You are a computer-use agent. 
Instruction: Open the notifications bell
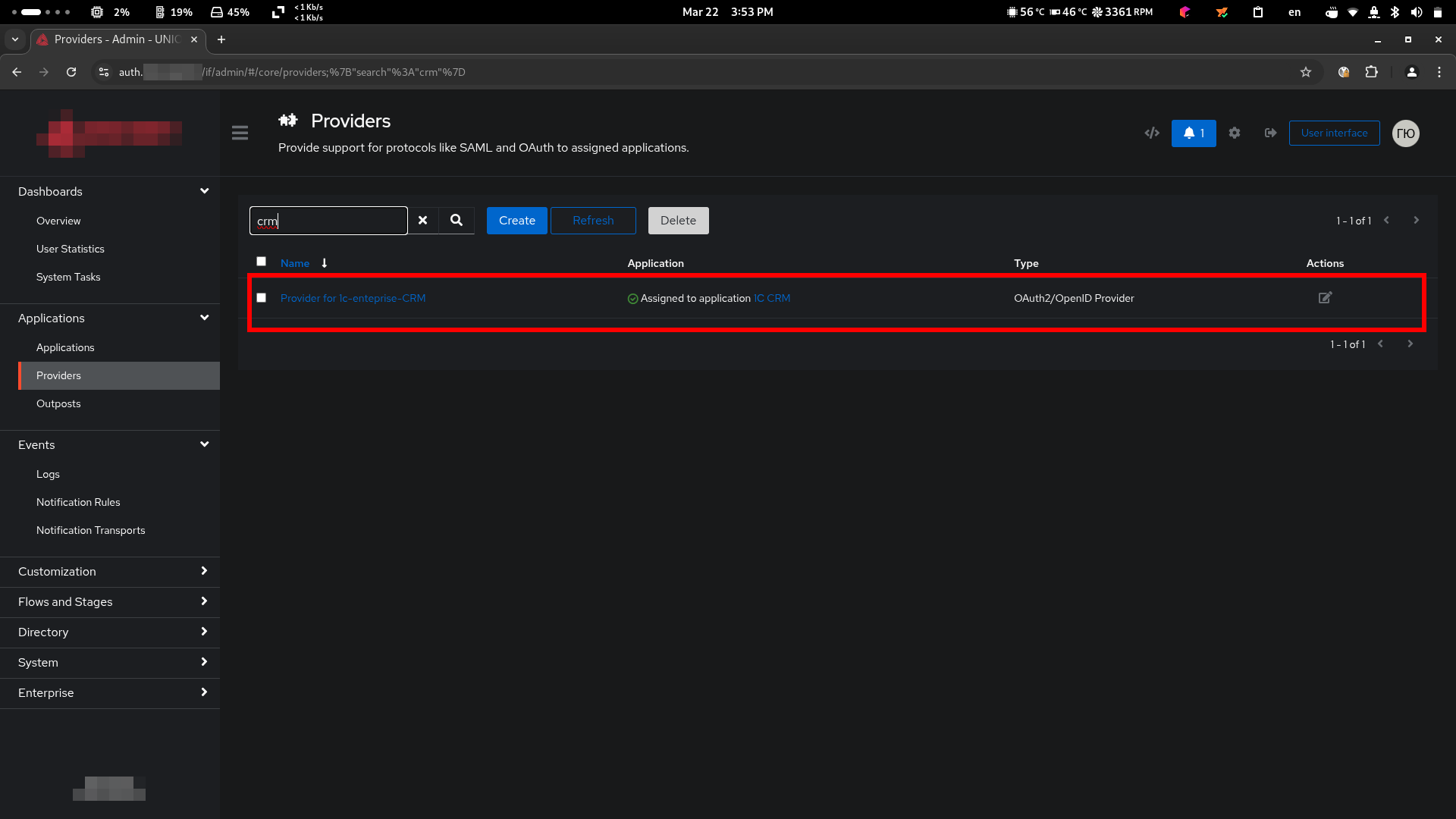click(1193, 133)
